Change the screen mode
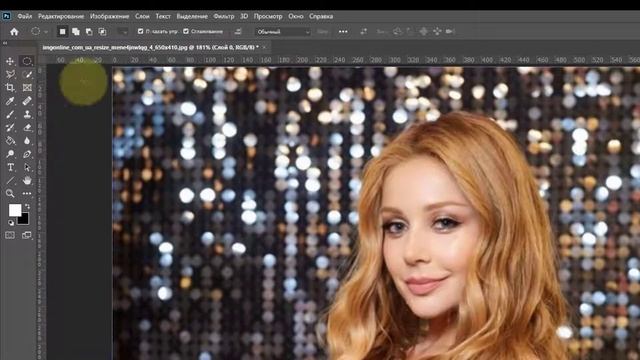 point(27,235)
